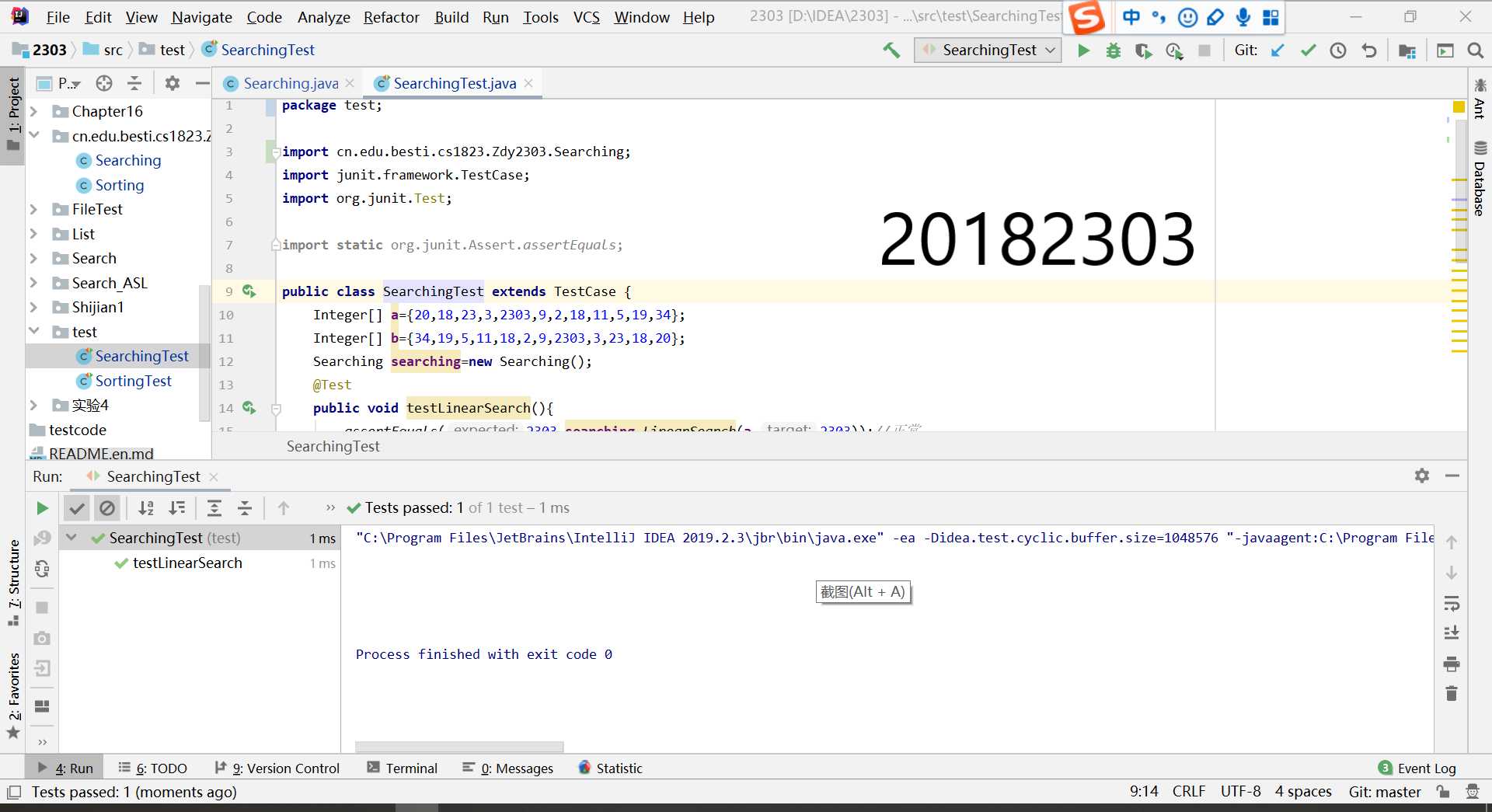The height and width of the screenshot is (812, 1492).
Task: Open Search Everywhere magnifier icon
Action: coord(1475,51)
